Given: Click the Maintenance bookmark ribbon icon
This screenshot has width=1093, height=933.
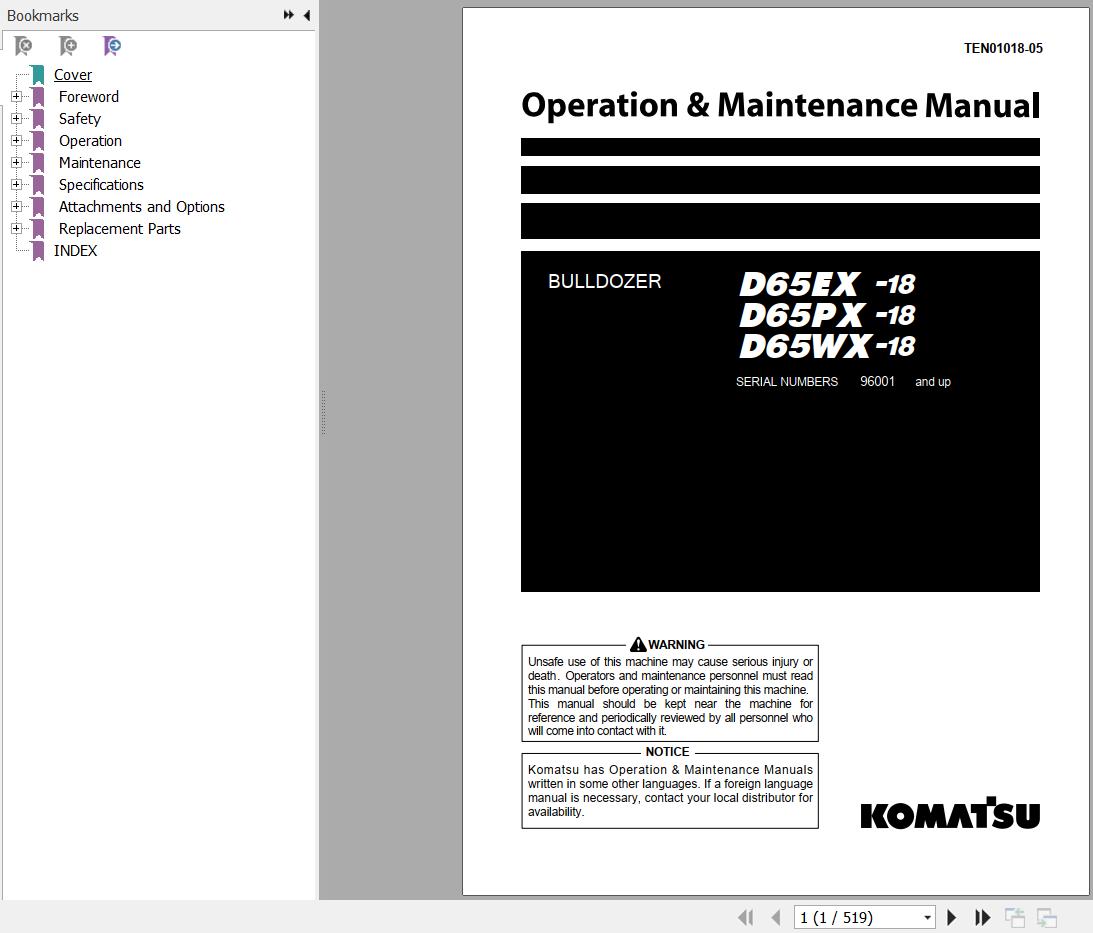Looking at the screenshot, I should coord(38,162).
